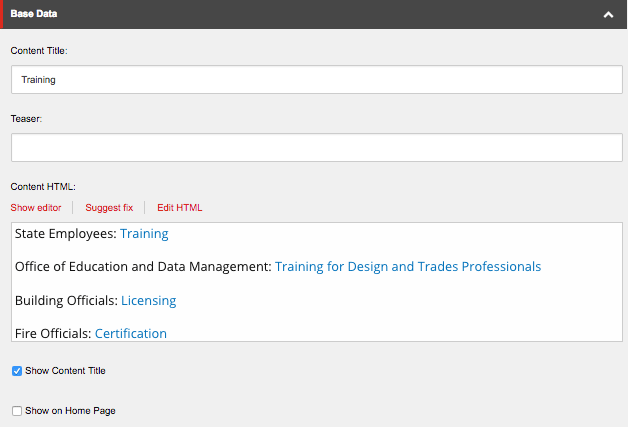Click the 'Content Title:' field label
This screenshot has height=427, width=628.
[x=38, y=50]
